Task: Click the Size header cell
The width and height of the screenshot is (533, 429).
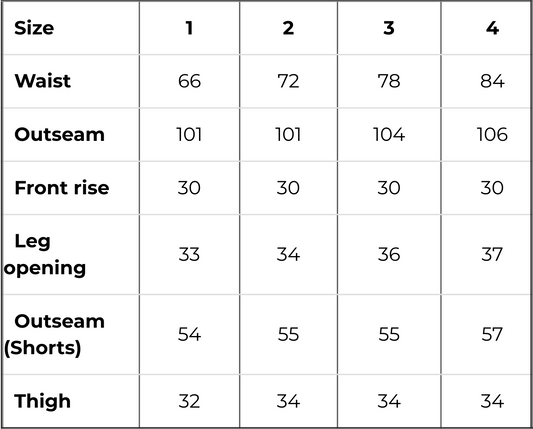Action: 71,28
